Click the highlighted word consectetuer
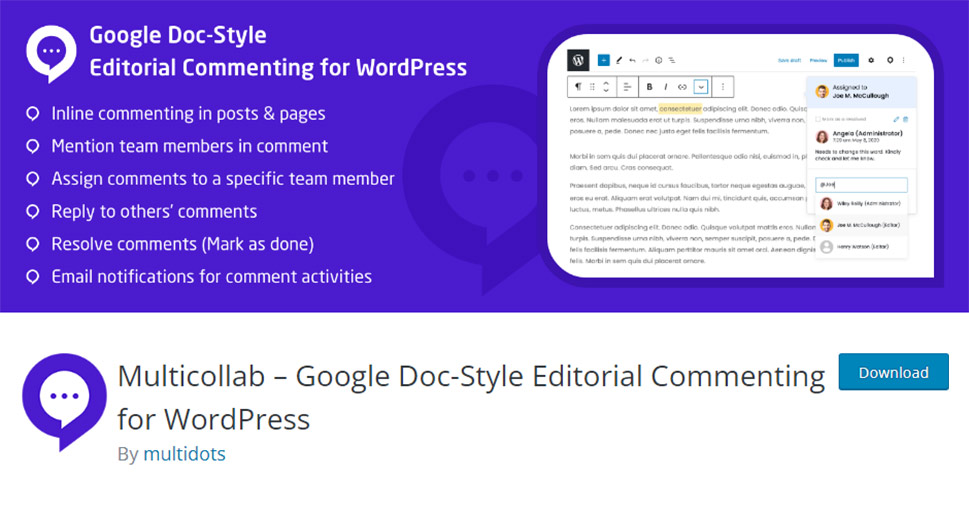 pyautogui.click(x=680, y=109)
